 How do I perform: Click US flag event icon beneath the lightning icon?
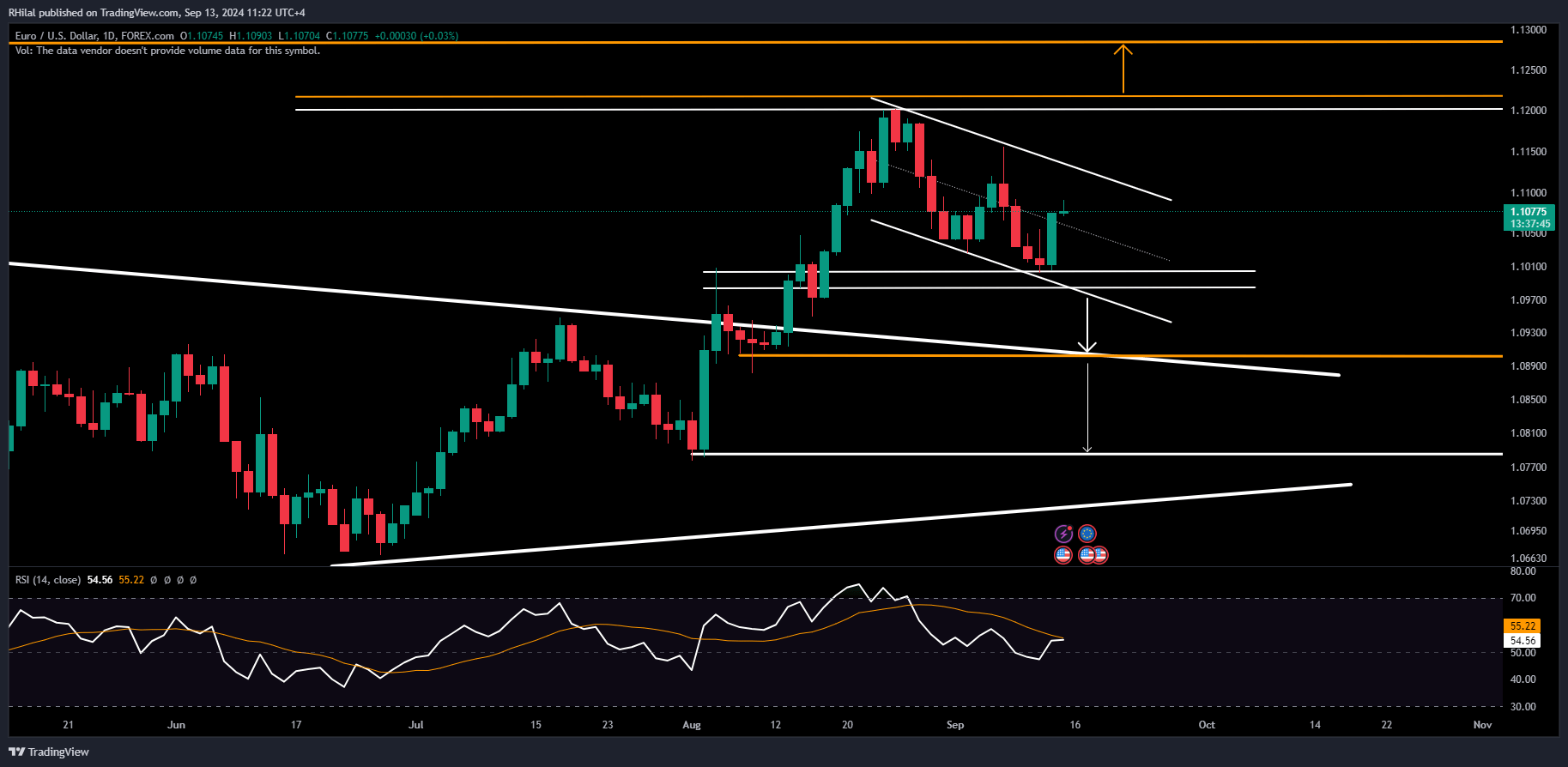[x=1063, y=555]
